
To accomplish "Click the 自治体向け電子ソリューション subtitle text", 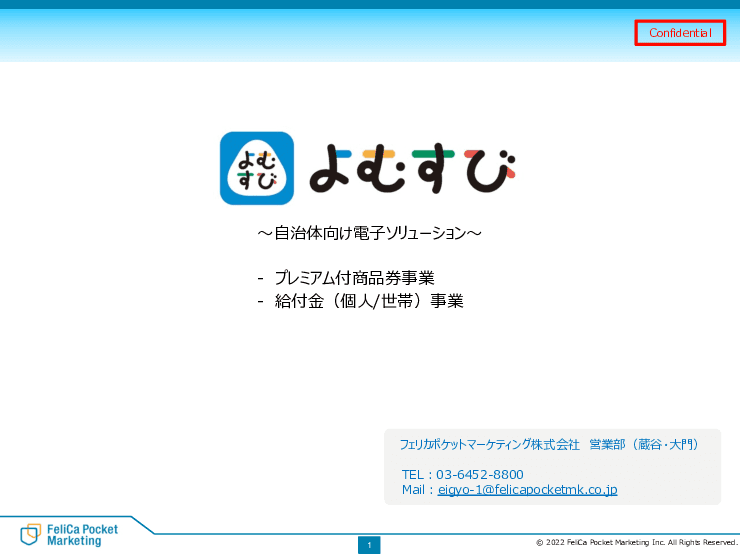I will [x=369, y=234].
